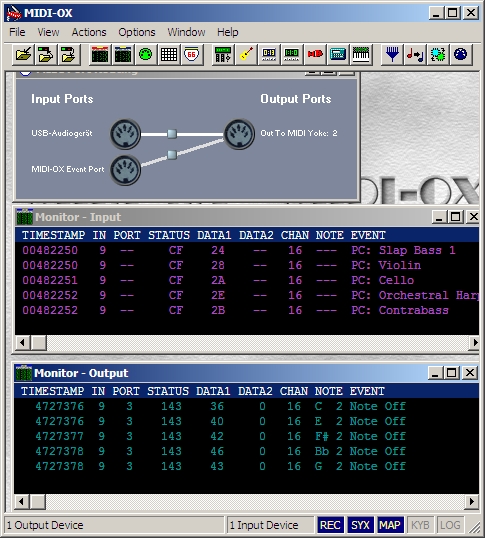Select the 'F# 2 Note Off' output row

point(246,436)
